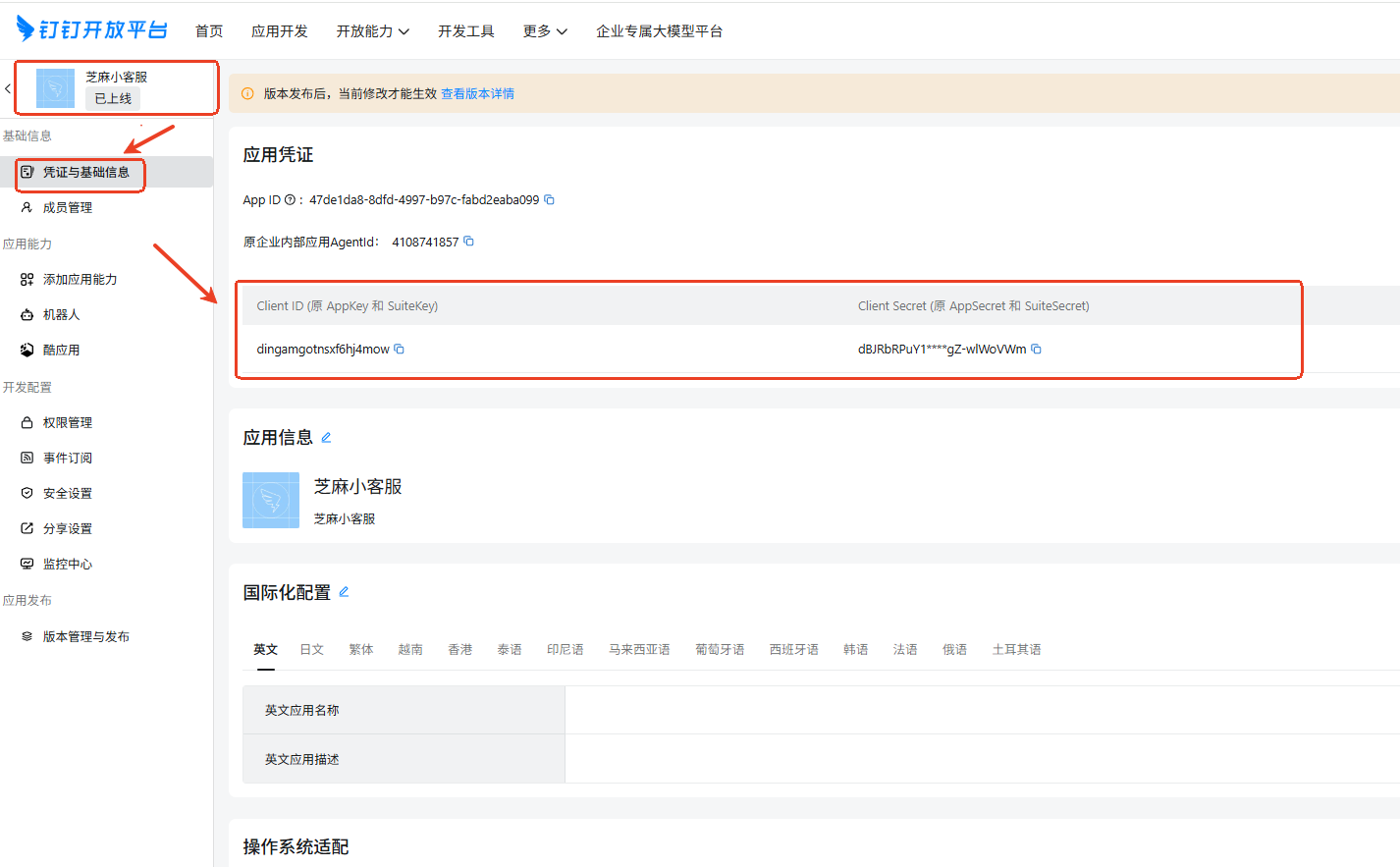Viewport: 1400px width, 867px height.
Task: Click the 英文应用描述 row label
Action: tap(302, 759)
